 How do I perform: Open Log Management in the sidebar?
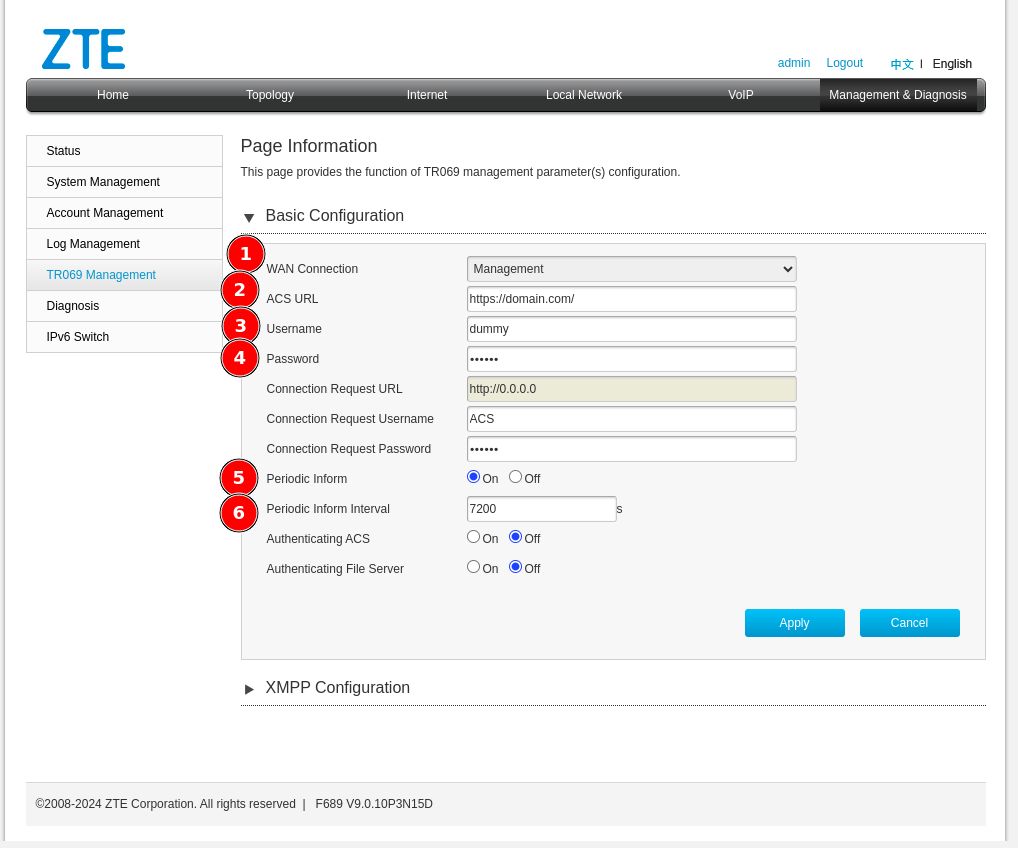click(93, 244)
